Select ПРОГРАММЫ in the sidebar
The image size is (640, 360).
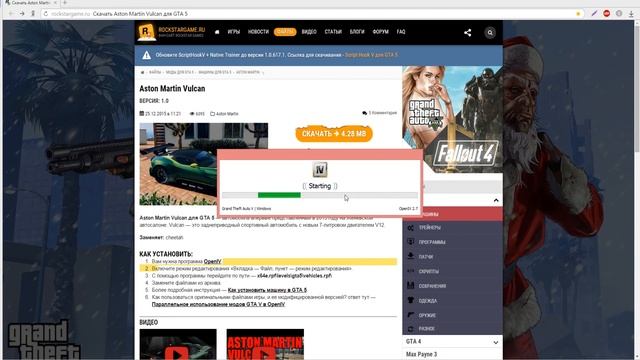pos(432,242)
